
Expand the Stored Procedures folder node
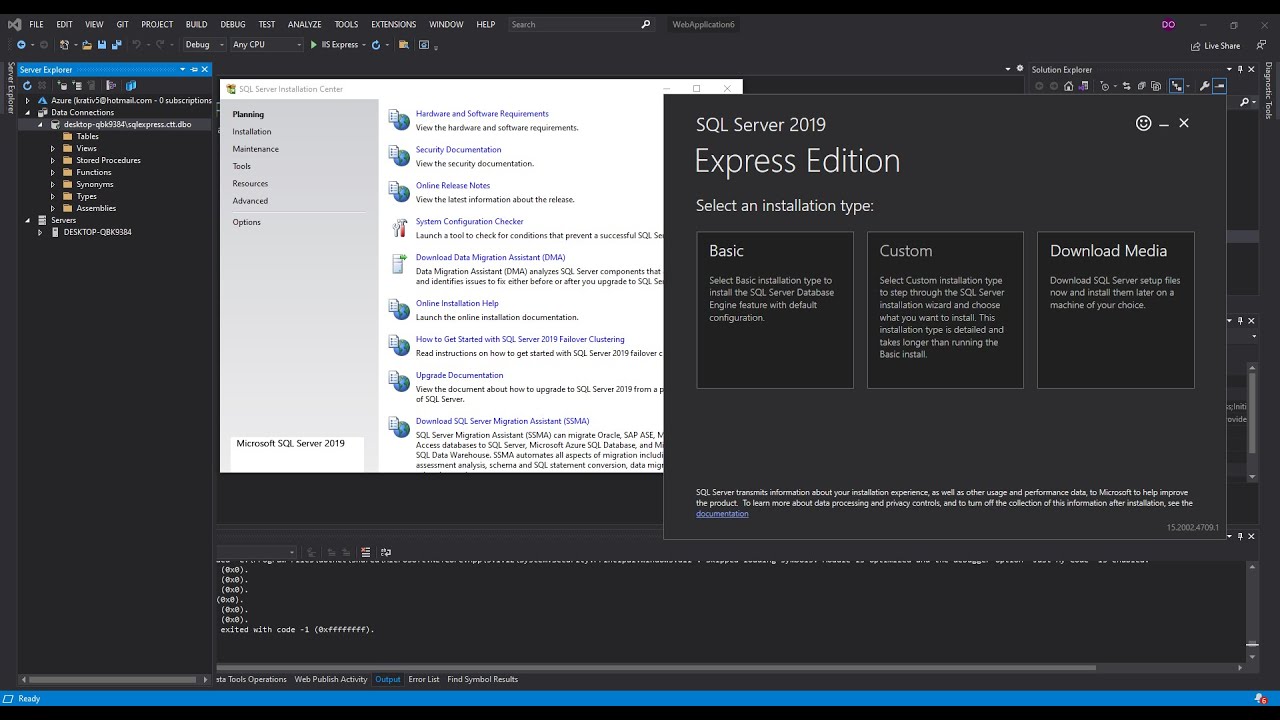53,160
